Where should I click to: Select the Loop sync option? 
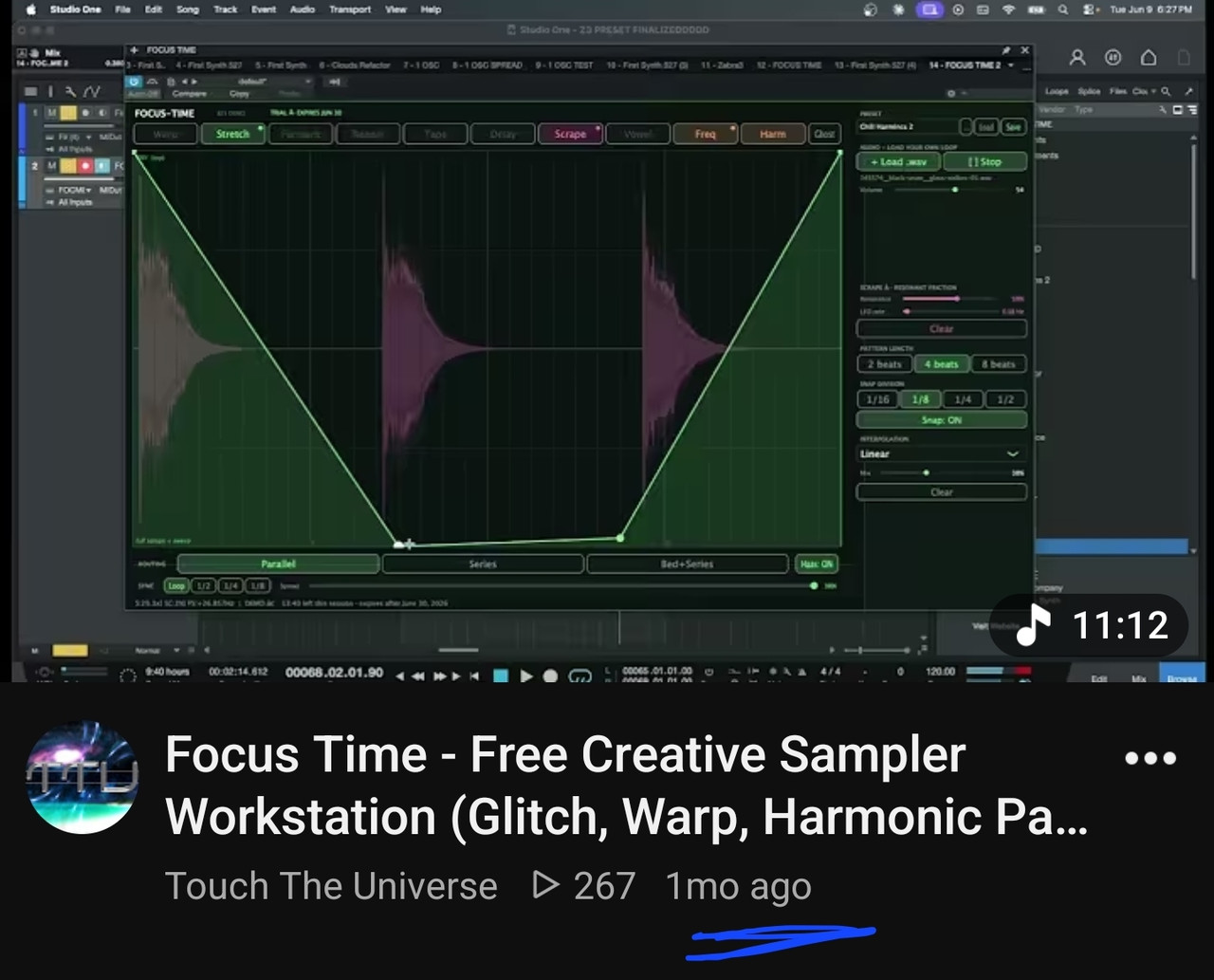point(176,586)
